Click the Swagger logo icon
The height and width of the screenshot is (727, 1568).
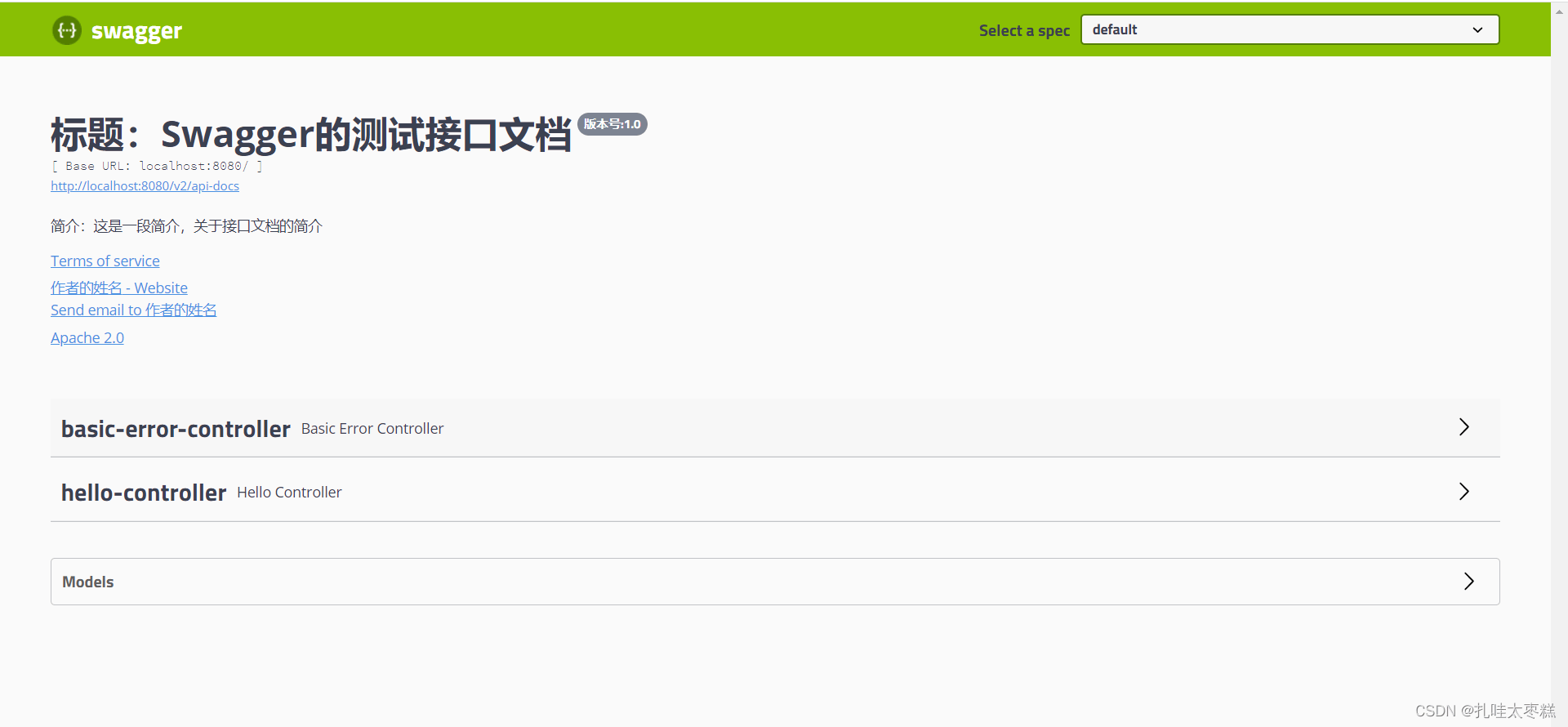pos(67,30)
